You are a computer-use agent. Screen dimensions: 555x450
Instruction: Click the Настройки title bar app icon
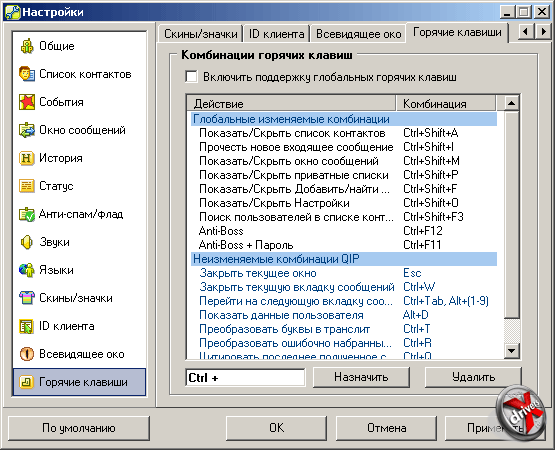[12, 12]
